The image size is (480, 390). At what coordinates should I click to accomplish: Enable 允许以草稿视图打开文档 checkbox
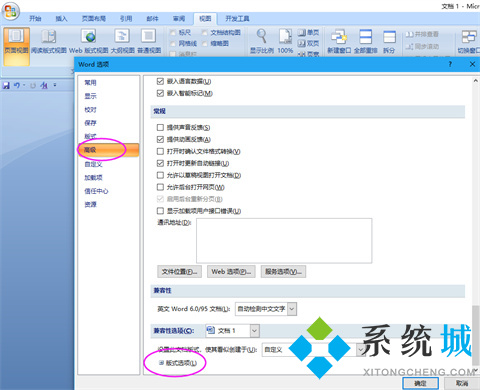tap(160, 175)
